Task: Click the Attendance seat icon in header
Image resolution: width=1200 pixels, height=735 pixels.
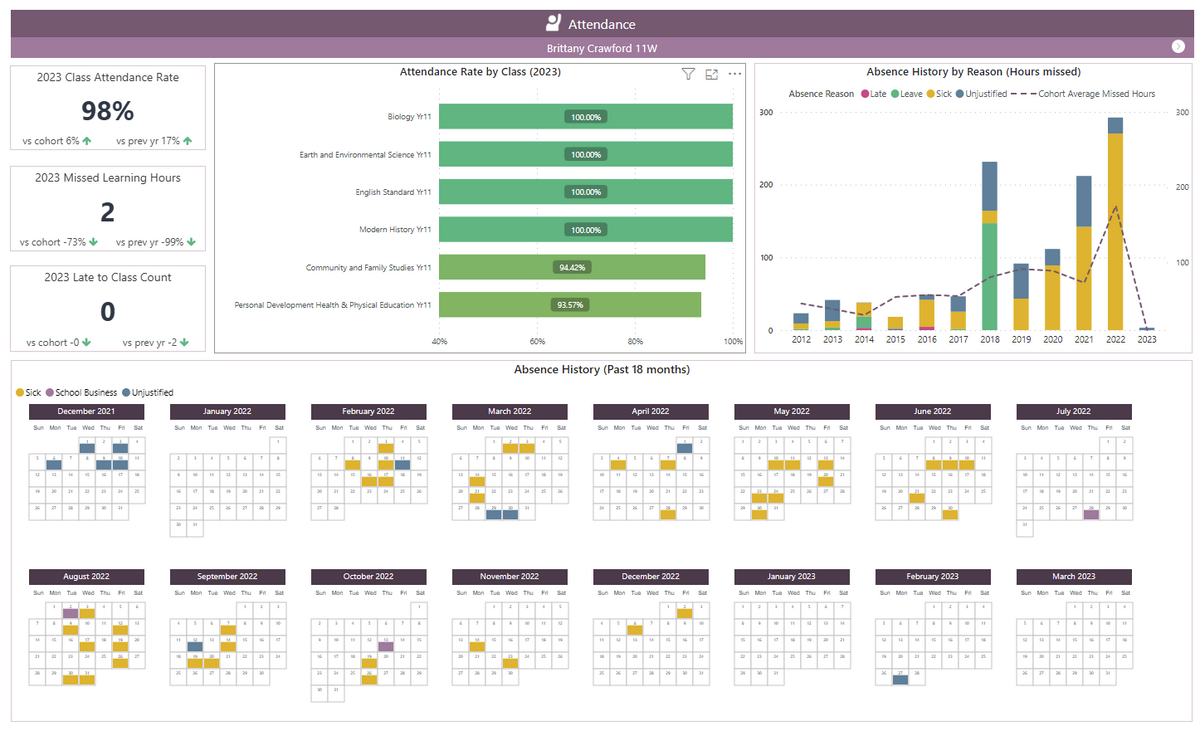Action: coord(553,24)
